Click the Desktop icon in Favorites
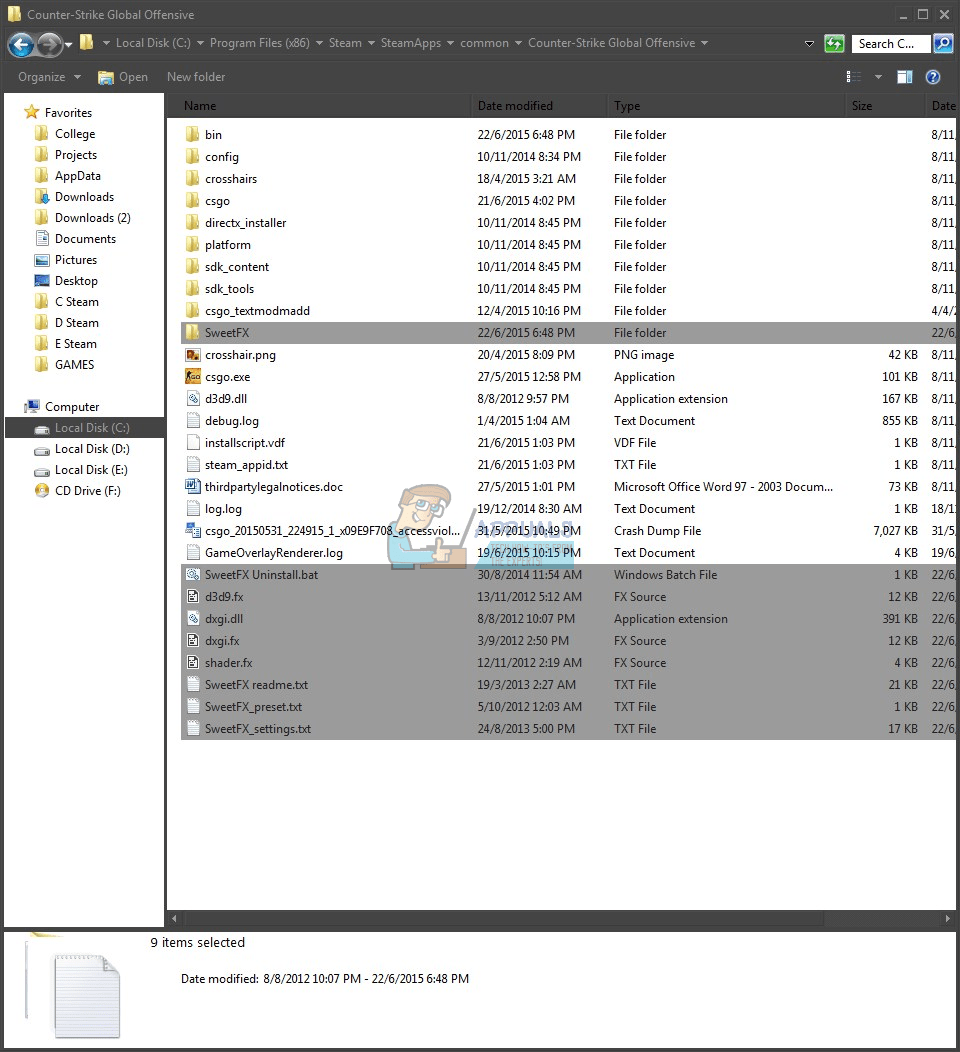This screenshot has width=960, height=1052. coord(42,280)
